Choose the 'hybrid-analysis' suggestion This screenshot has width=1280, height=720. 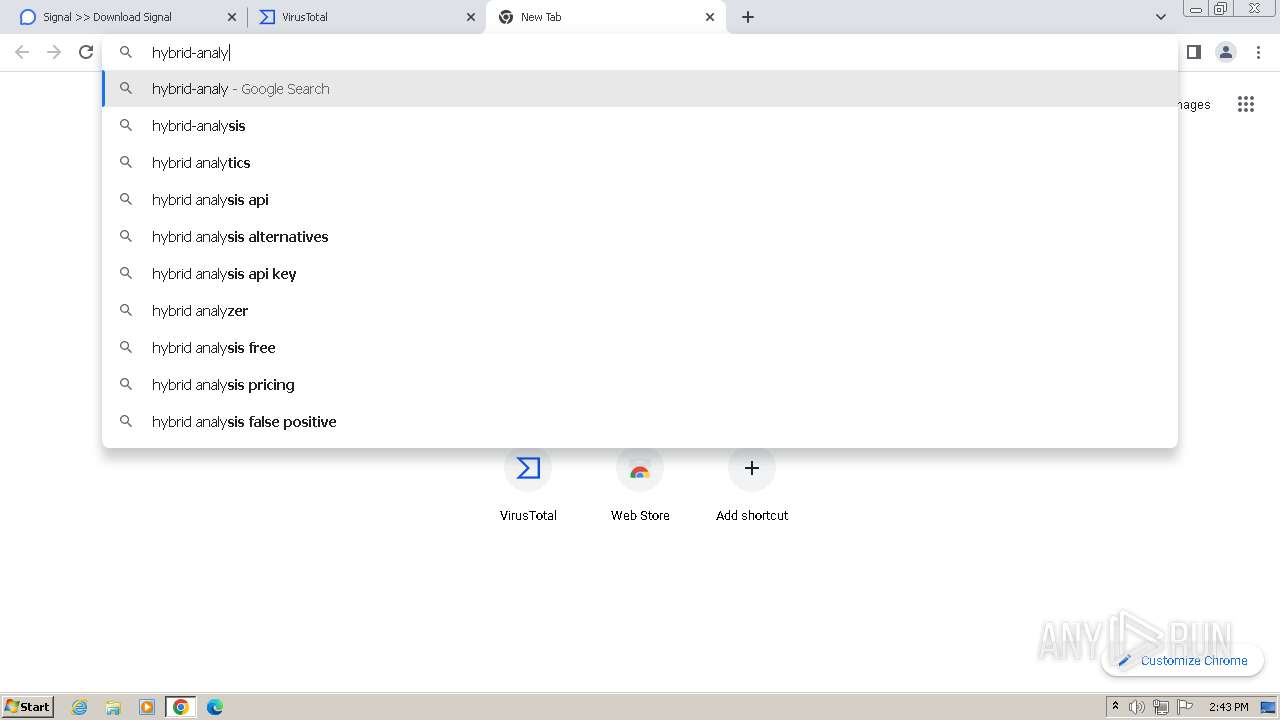640,126
